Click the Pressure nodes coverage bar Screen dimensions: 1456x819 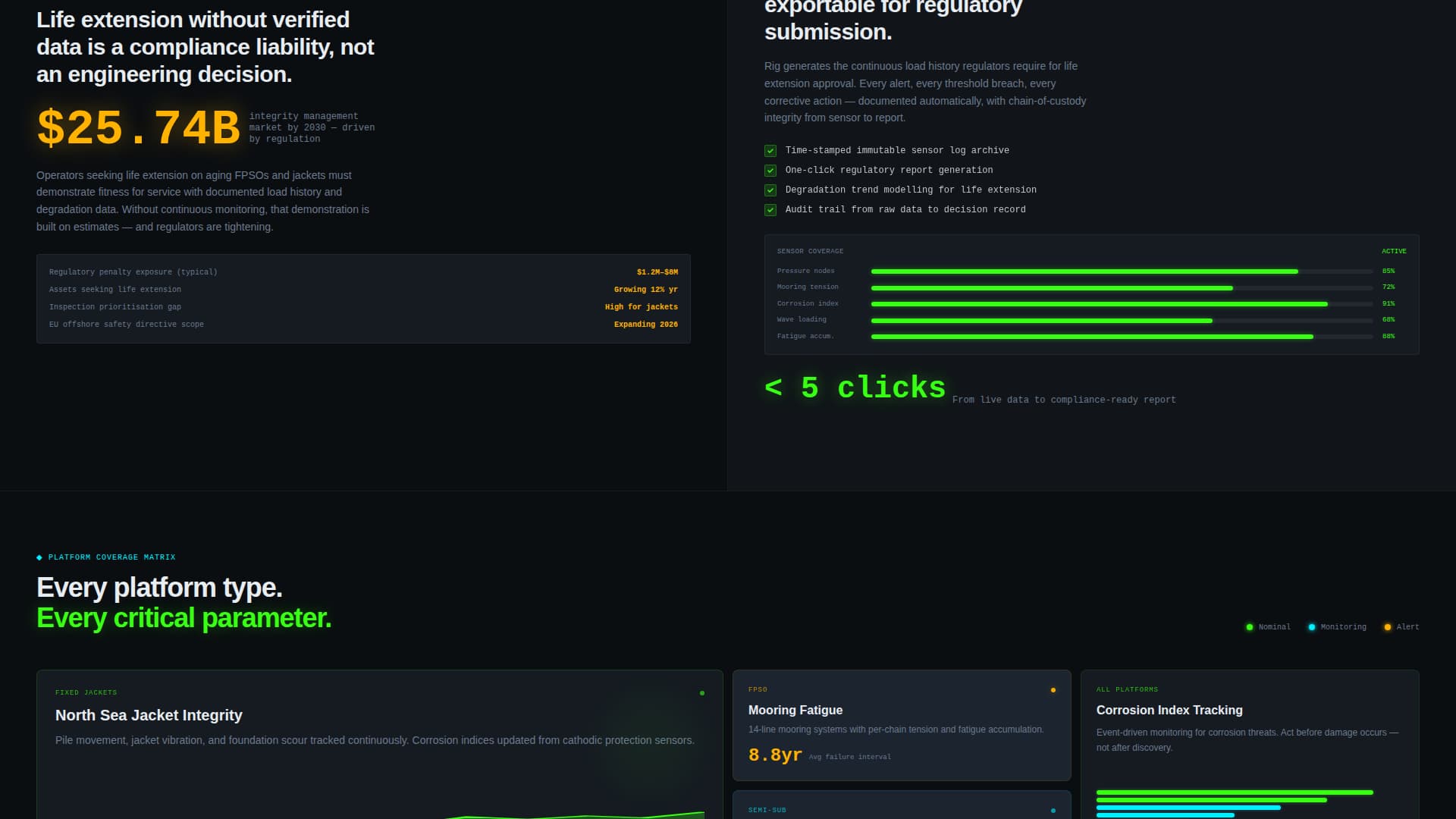pyautogui.click(x=1122, y=271)
